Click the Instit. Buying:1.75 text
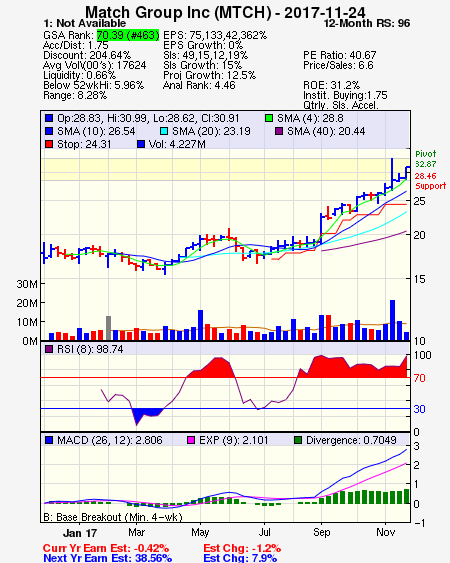The height and width of the screenshot is (563, 450). pyautogui.click(x=345, y=96)
